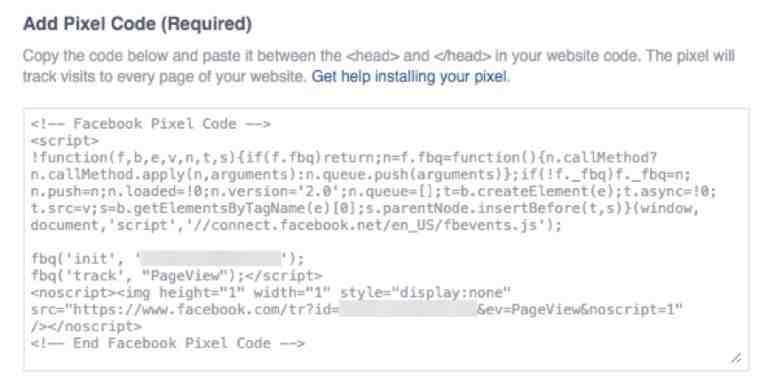Click the connect.facebook.net fbevents.js URL text

pyautogui.click(x=382, y=225)
